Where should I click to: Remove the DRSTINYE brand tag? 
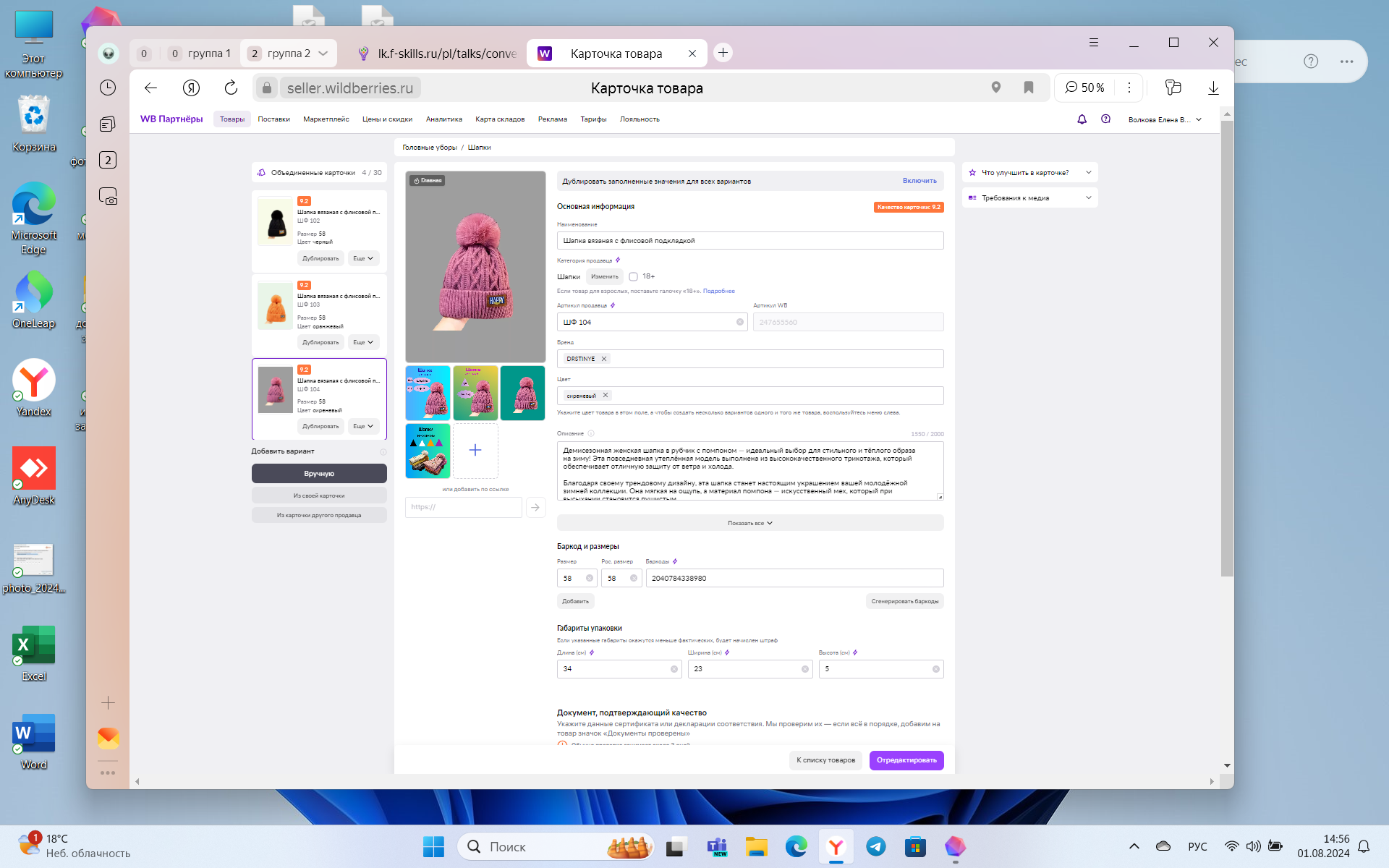604,359
